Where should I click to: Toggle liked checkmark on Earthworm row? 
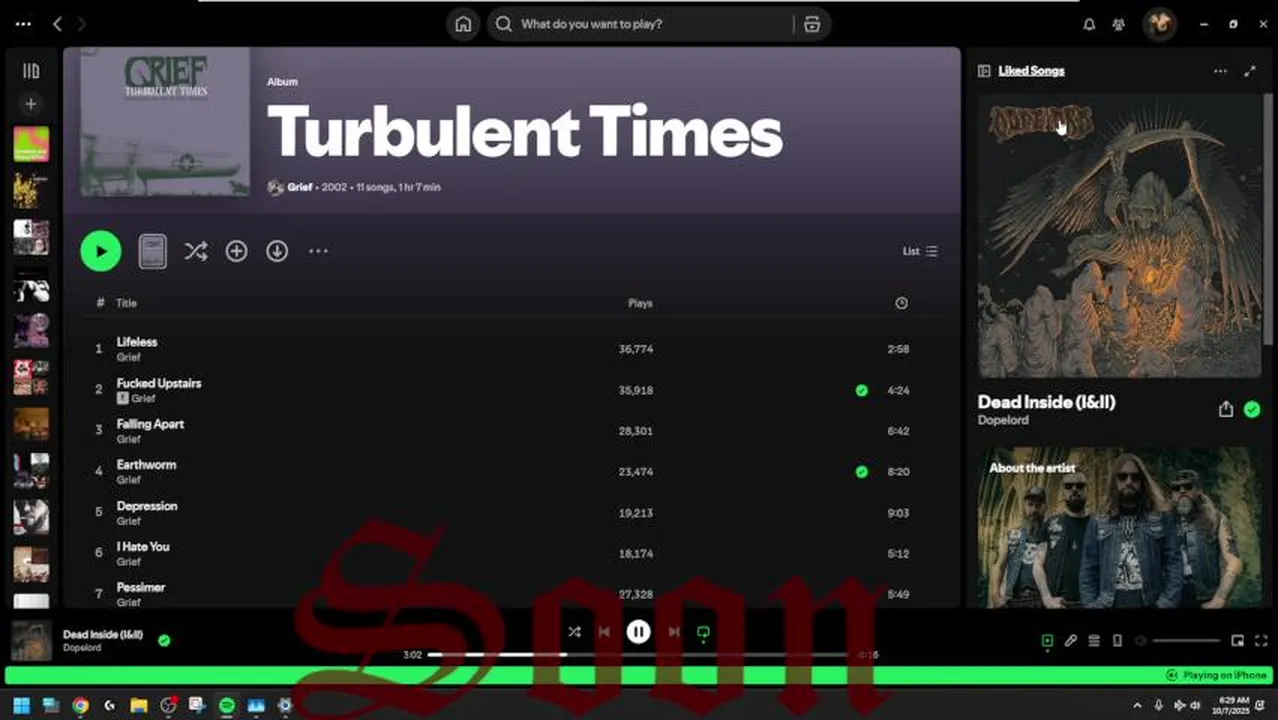click(862, 472)
